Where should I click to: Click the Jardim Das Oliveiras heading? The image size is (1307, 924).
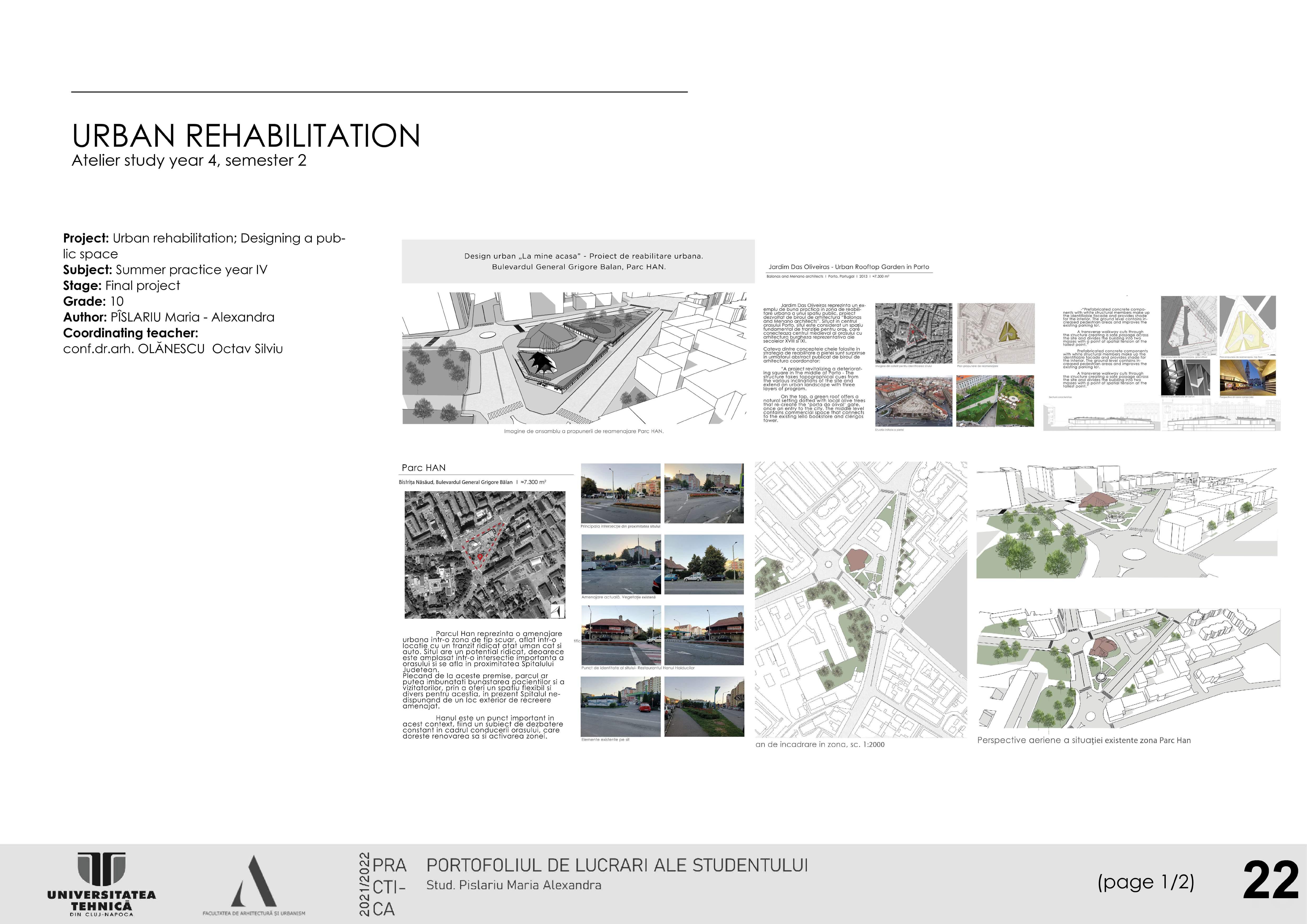coord(848,267)
